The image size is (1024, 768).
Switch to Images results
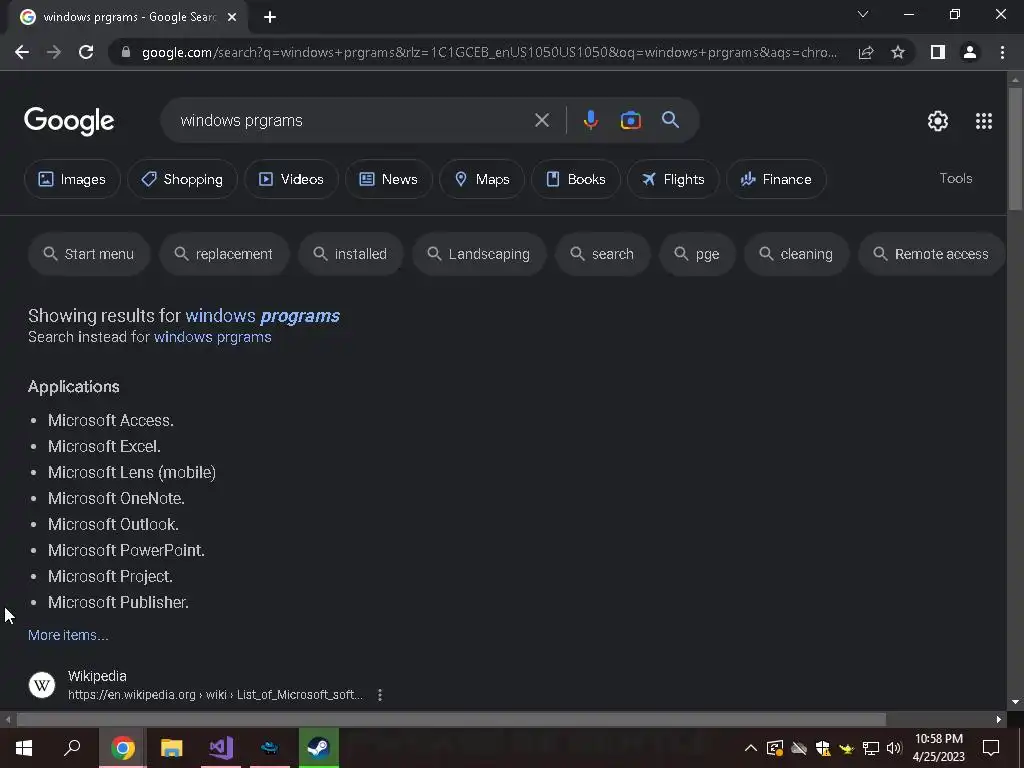(x=72, y=179)
